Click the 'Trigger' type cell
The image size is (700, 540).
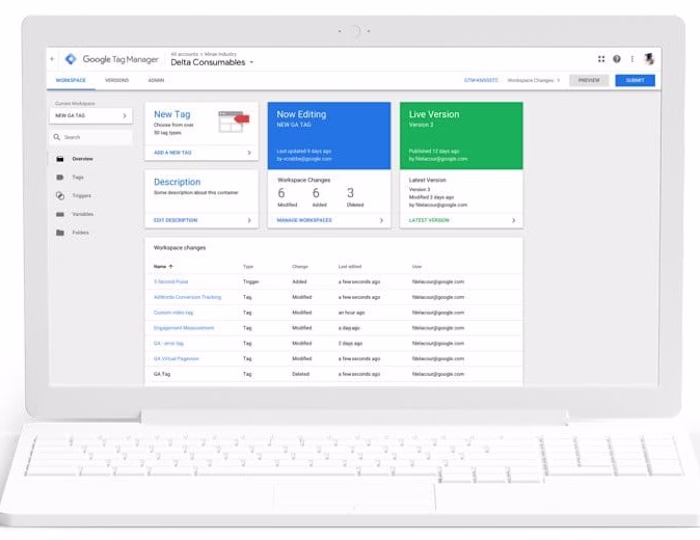(x=251, y=282)
